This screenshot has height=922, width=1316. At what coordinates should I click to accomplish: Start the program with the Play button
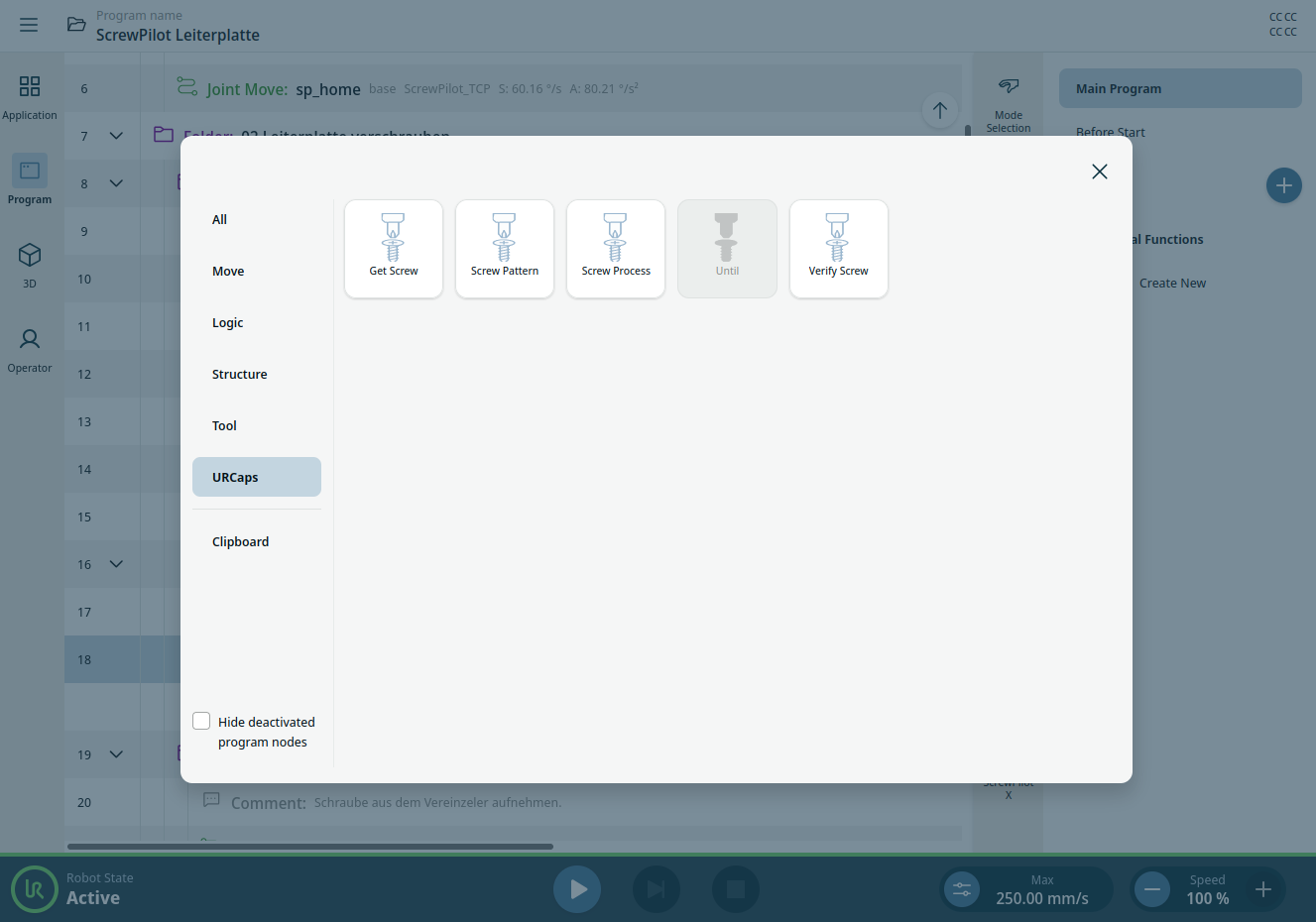click(x=577, y=889)
